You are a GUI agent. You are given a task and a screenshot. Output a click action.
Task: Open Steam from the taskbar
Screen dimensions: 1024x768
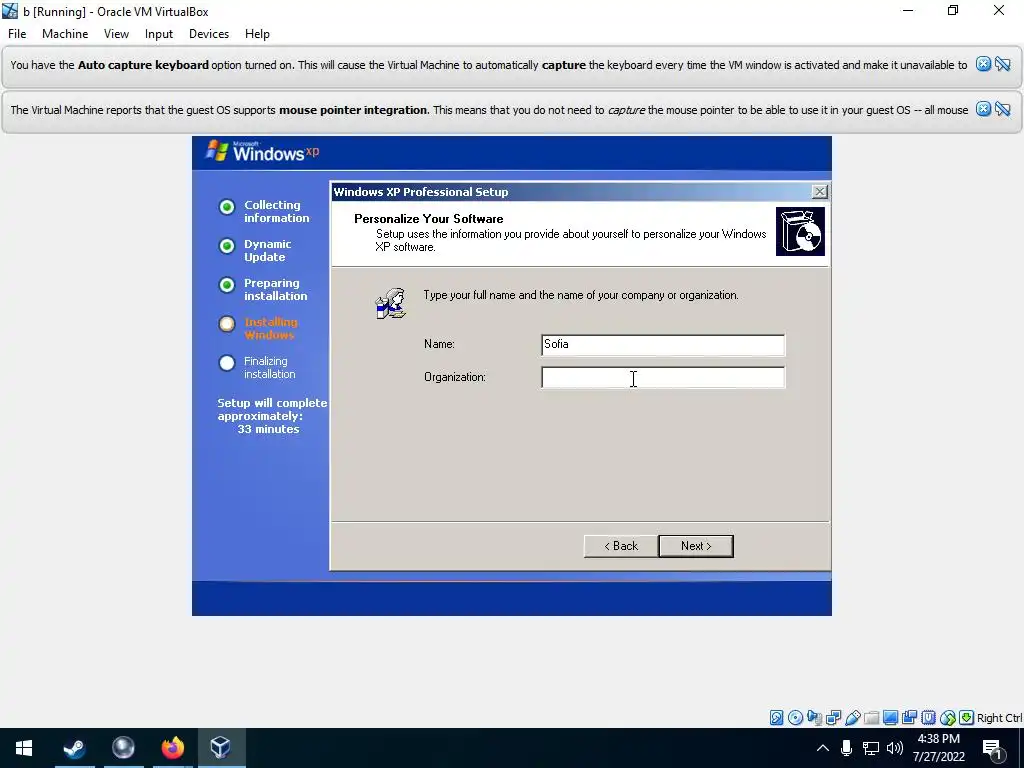(74, 748)
